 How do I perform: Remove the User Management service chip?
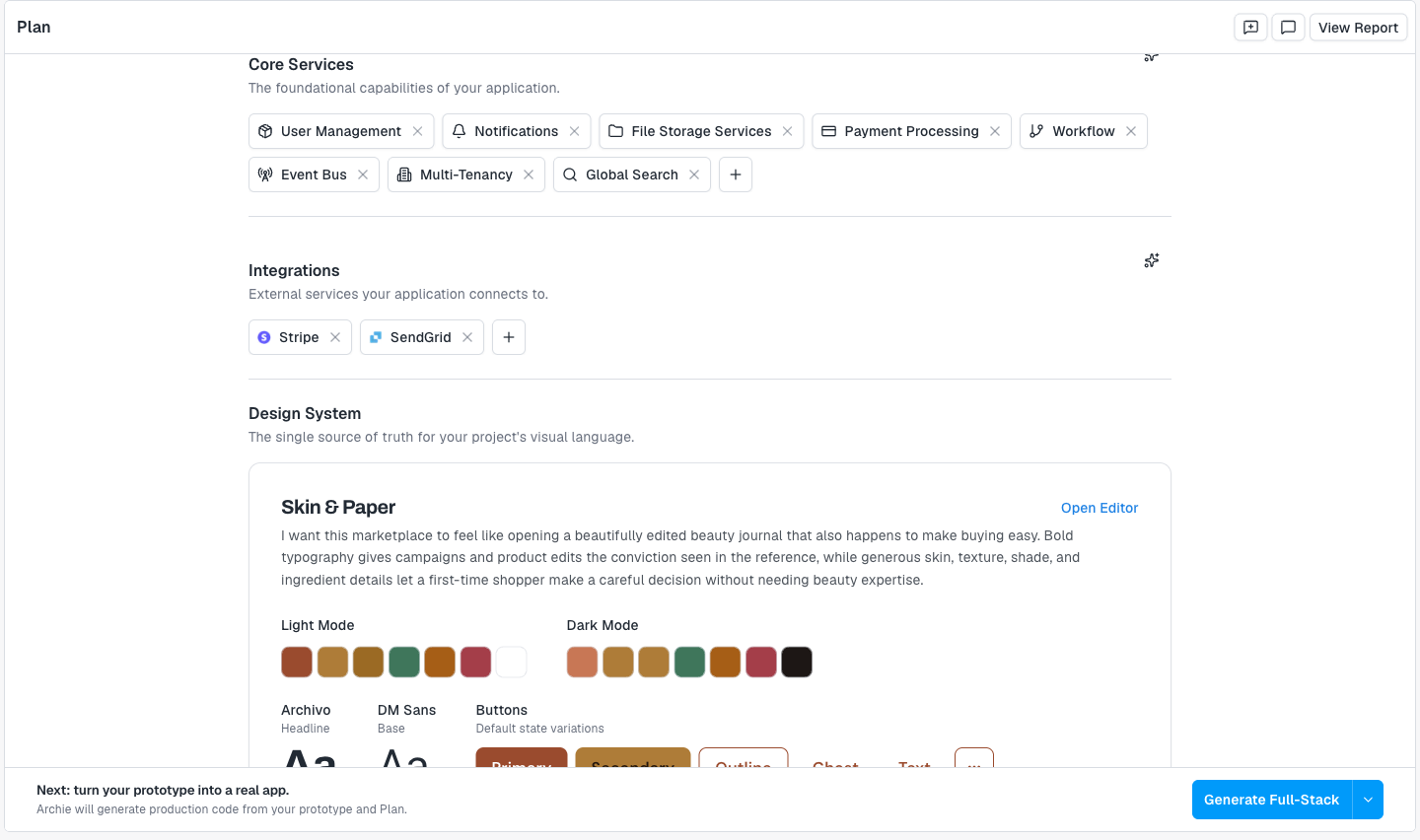[x=418, y=131]
